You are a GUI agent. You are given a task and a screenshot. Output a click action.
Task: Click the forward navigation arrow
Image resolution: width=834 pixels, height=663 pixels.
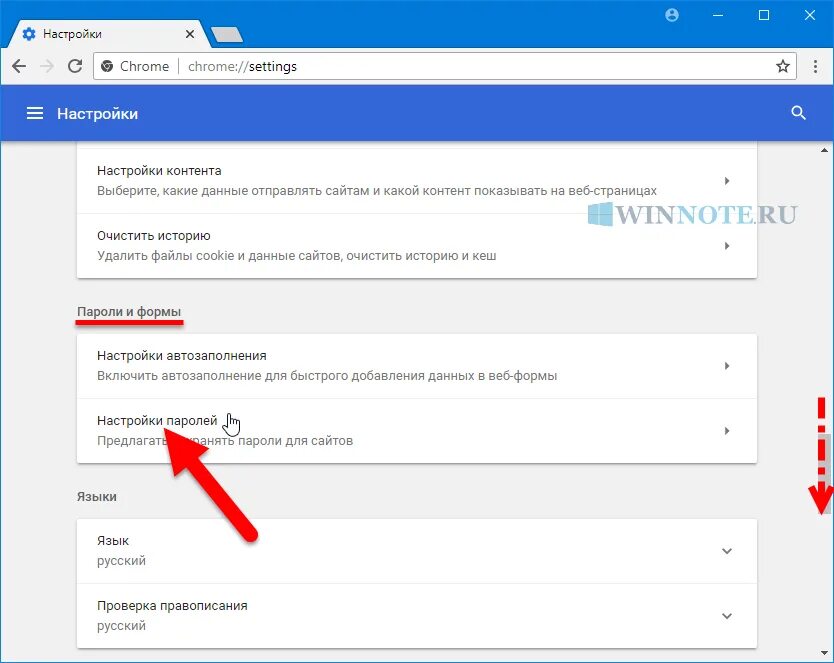[x=47, y=66]
